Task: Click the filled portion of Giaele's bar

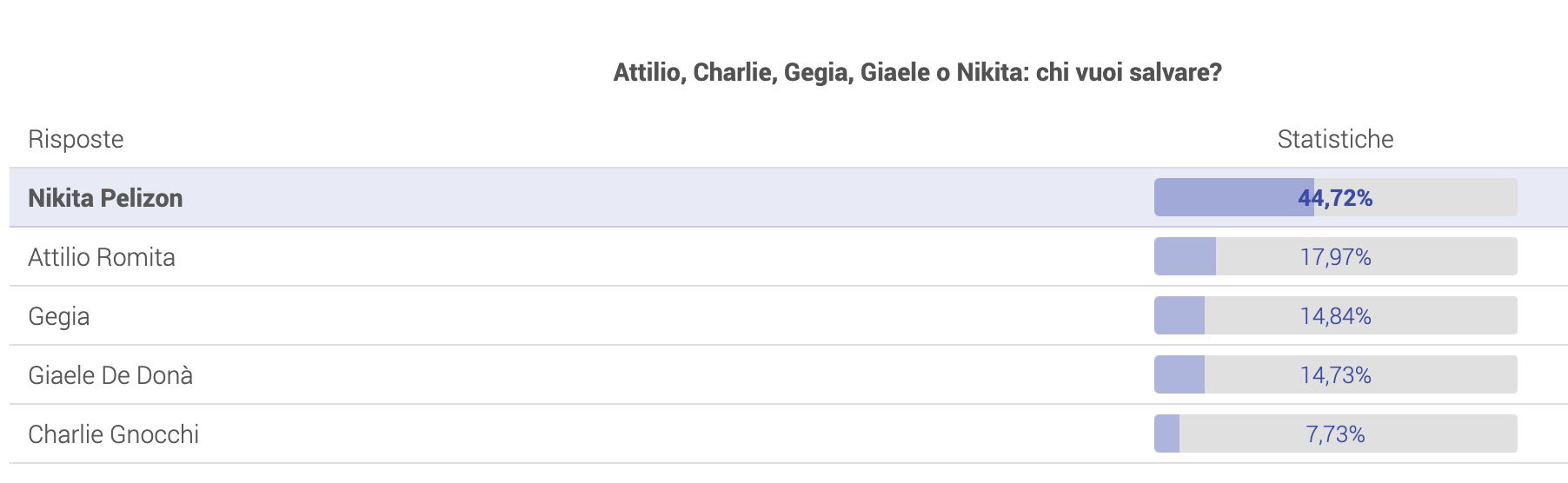Action: tap(1179, 374)
